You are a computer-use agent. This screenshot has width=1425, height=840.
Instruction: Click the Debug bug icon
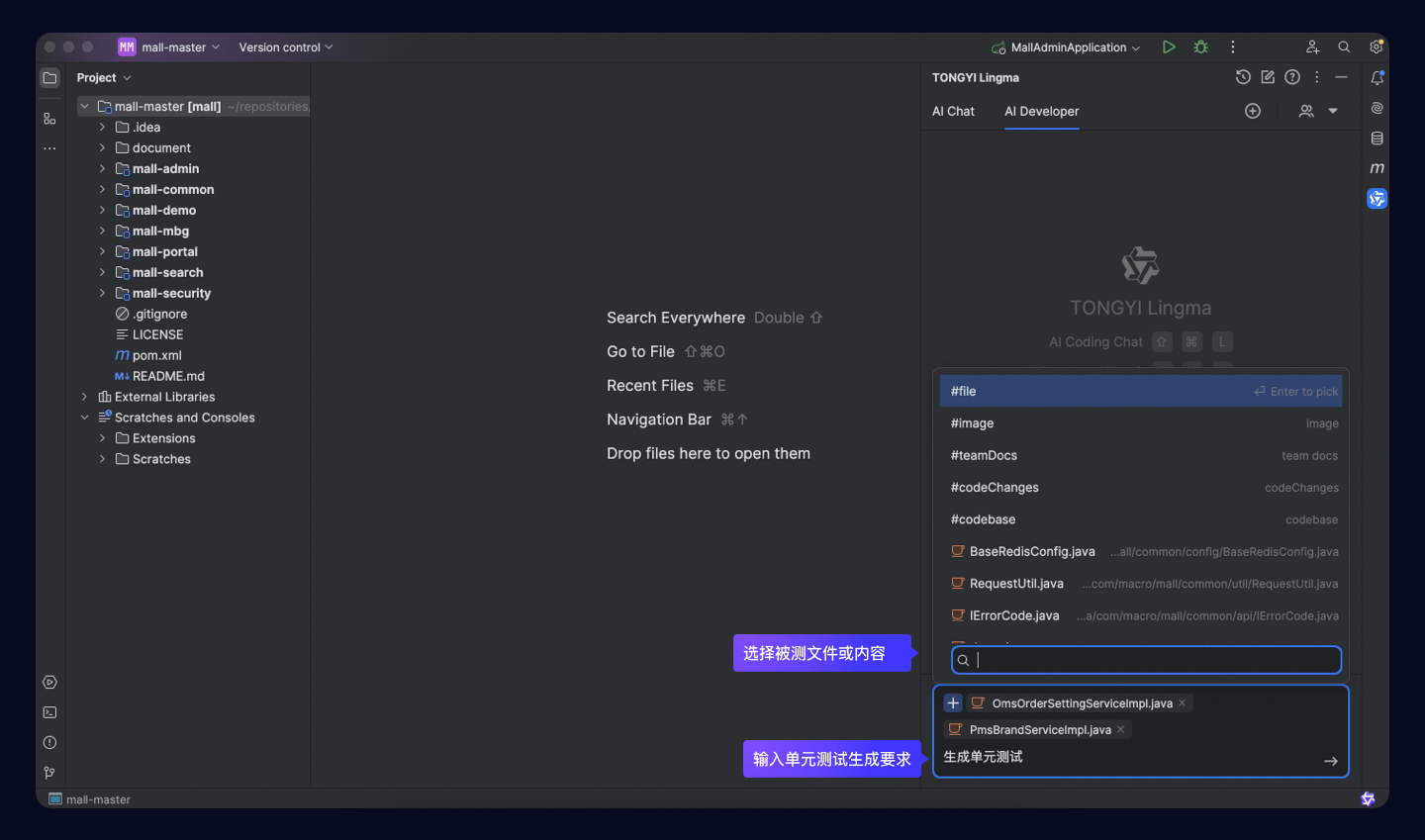click(1200, 47)
